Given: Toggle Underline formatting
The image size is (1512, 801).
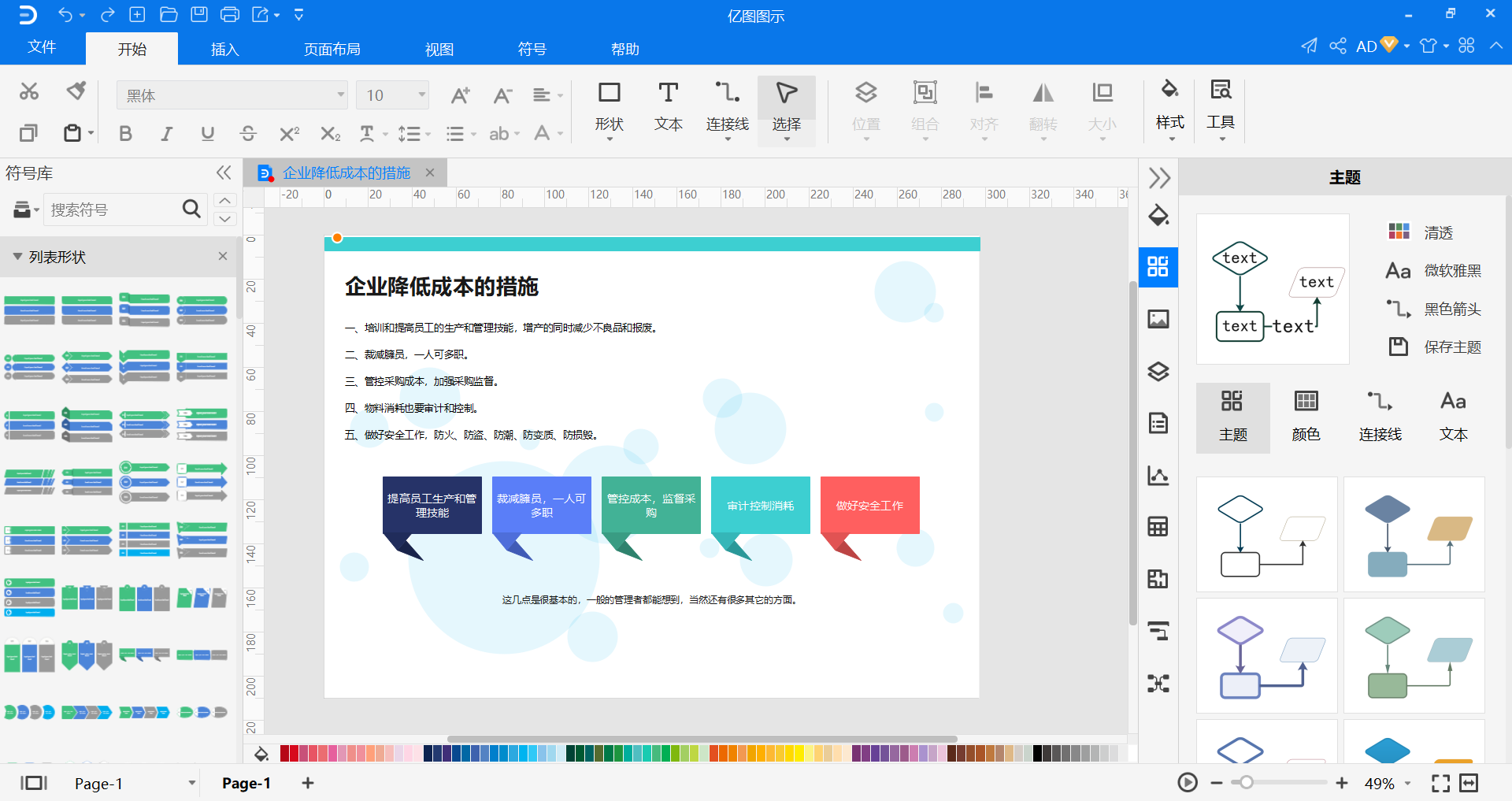Looking at the screenshot, I should [x=207, y=134].
